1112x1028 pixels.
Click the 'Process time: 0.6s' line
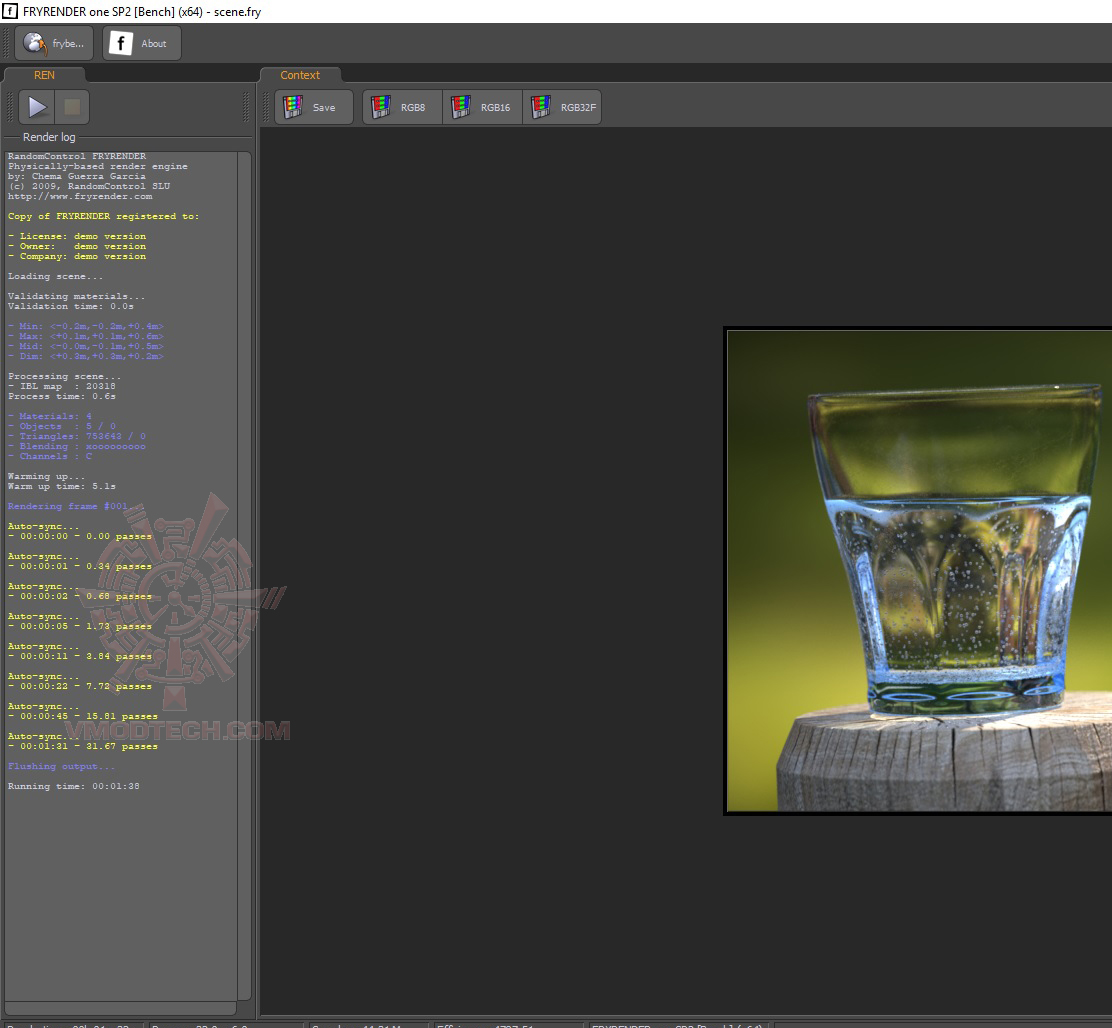[62, 396]
